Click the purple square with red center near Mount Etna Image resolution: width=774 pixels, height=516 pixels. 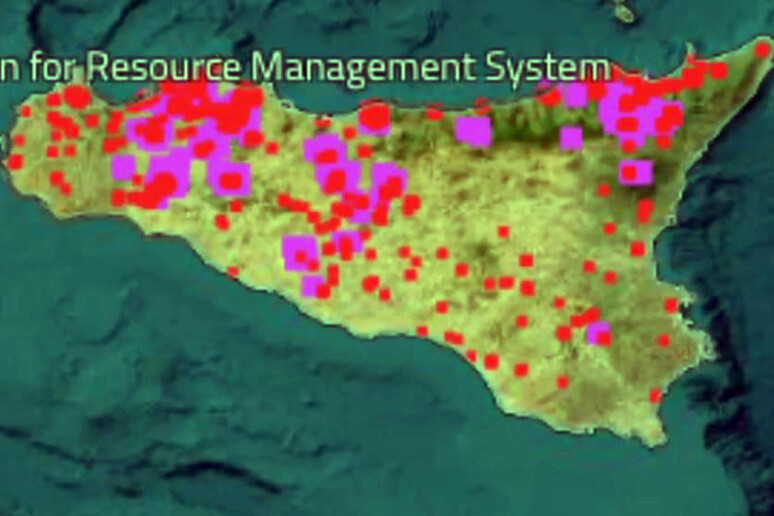click(636, 173)
